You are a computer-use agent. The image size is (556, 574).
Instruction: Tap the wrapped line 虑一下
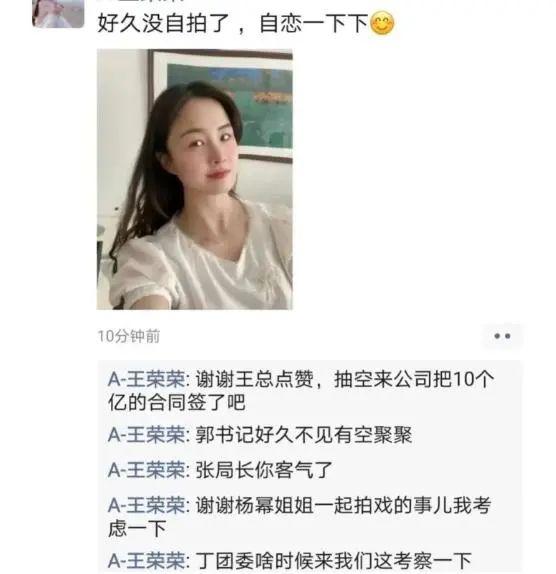(137, 528)
